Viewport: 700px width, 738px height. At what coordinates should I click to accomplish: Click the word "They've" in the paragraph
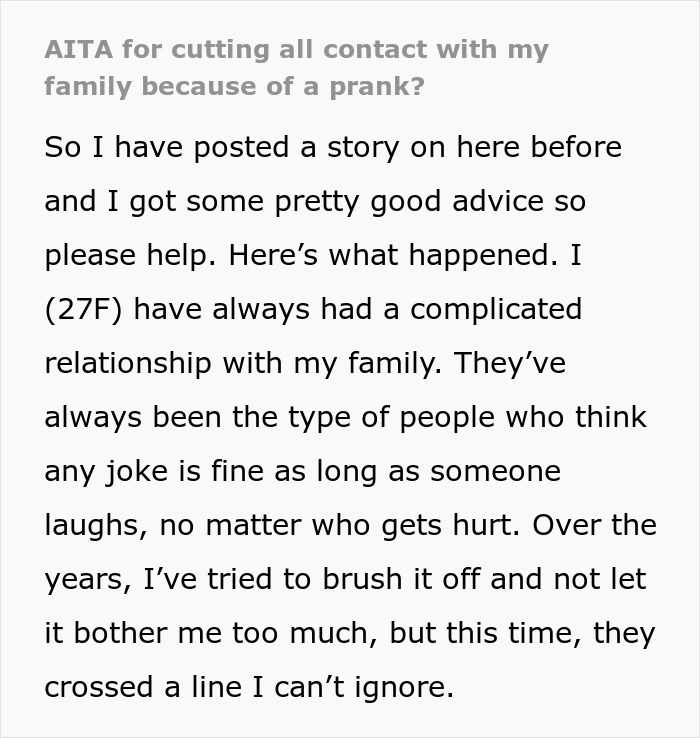510,364
